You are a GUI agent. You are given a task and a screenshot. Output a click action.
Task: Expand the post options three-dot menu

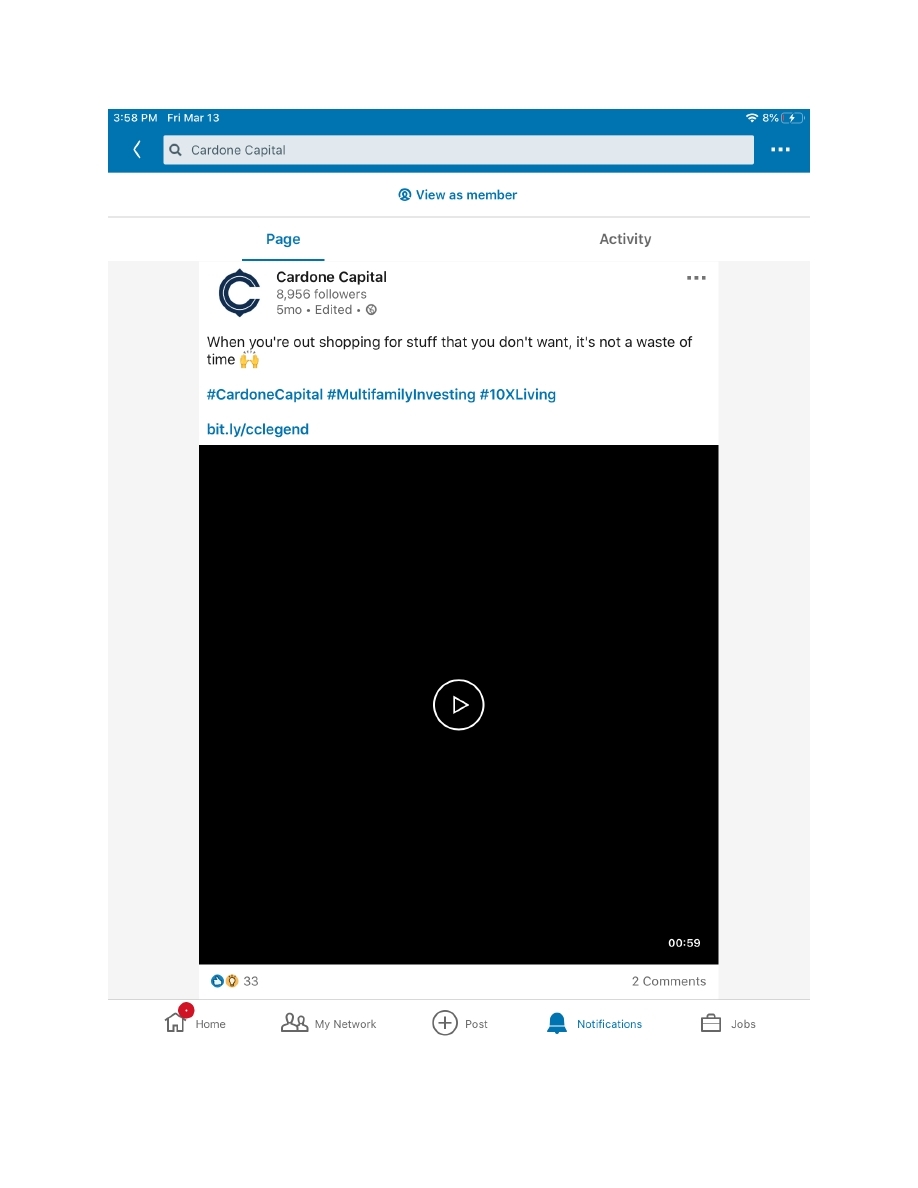[696, 278]
